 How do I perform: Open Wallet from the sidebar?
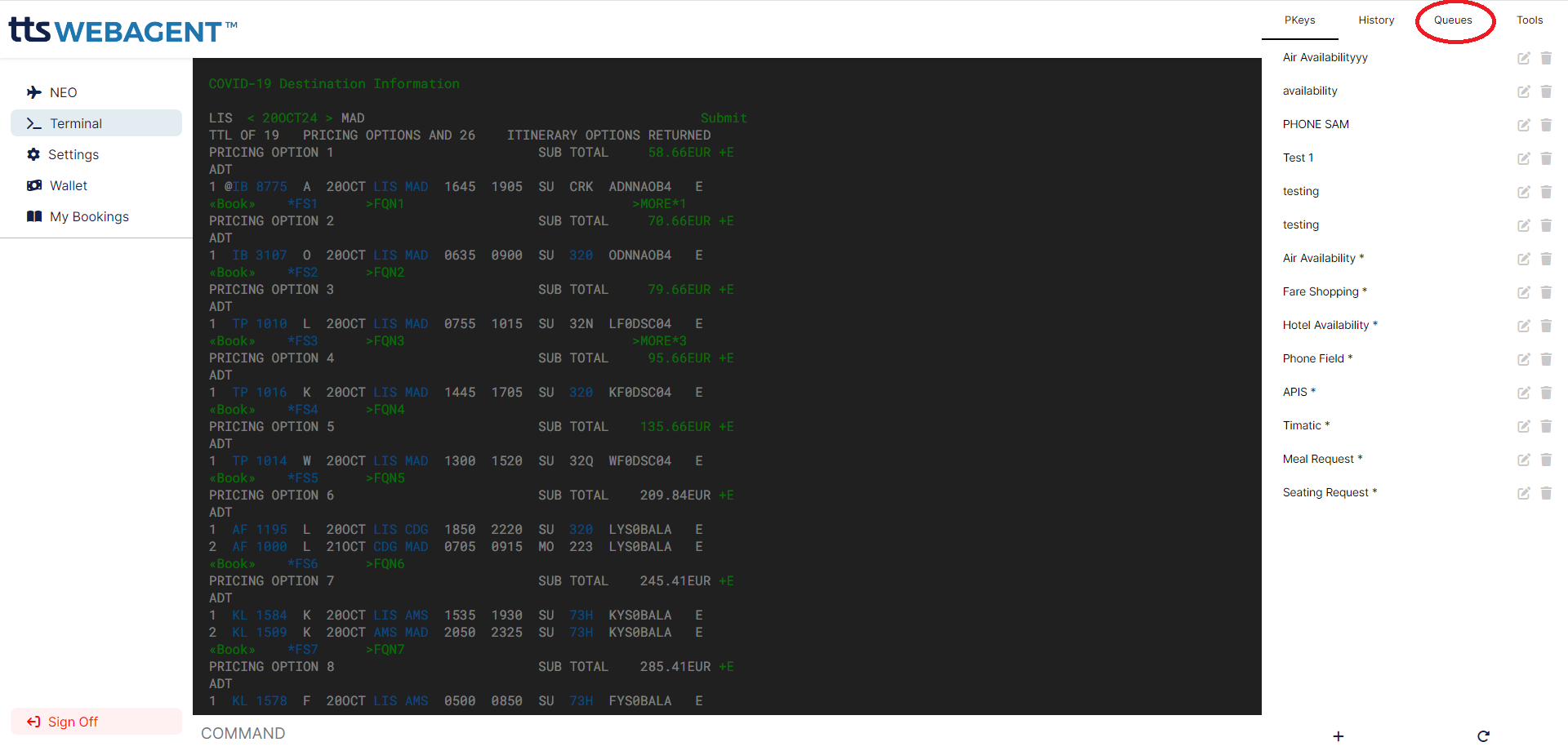pyautogui.click(x=96, y=185)
